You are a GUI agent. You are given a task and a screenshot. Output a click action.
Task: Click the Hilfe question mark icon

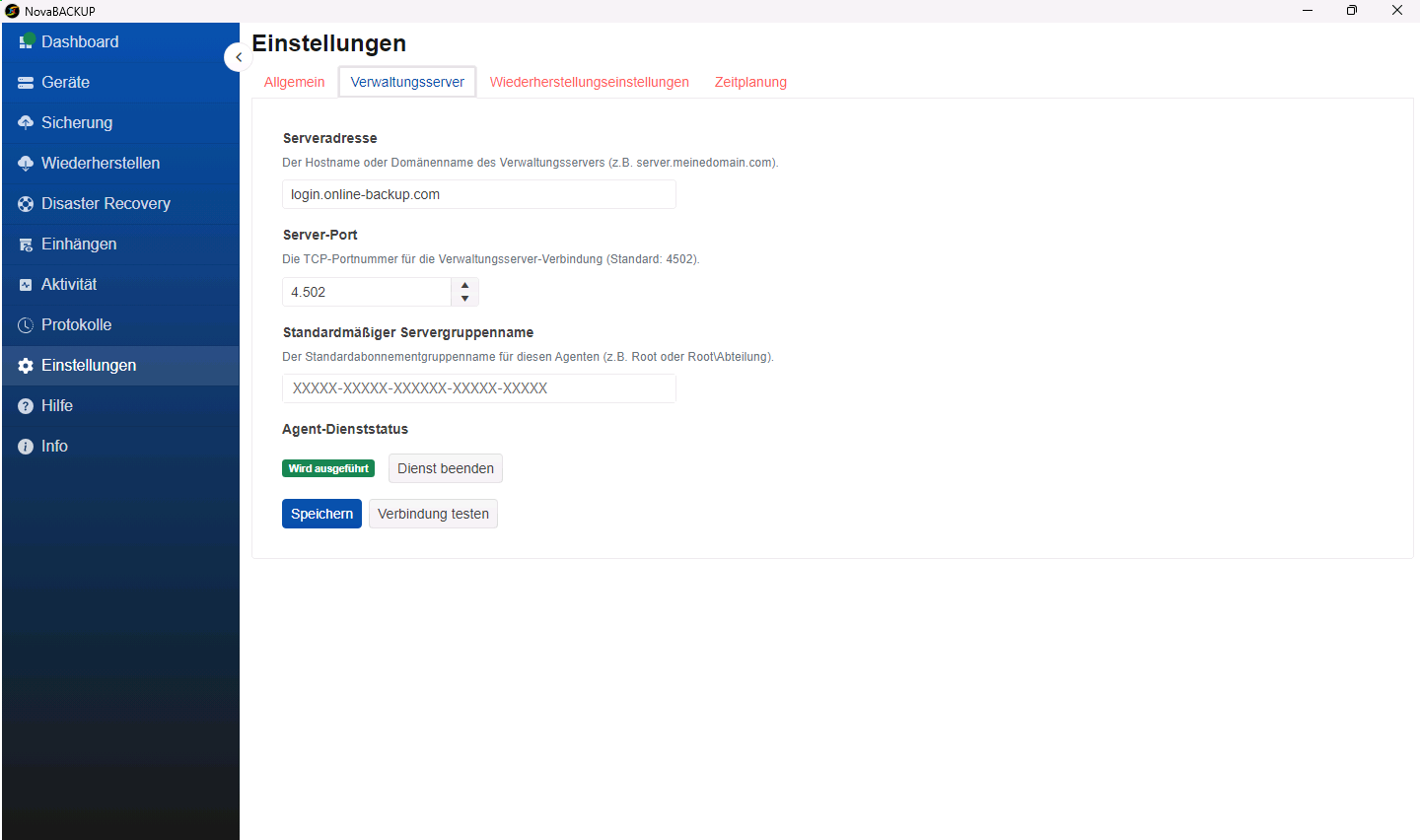(x=26, y=406)
